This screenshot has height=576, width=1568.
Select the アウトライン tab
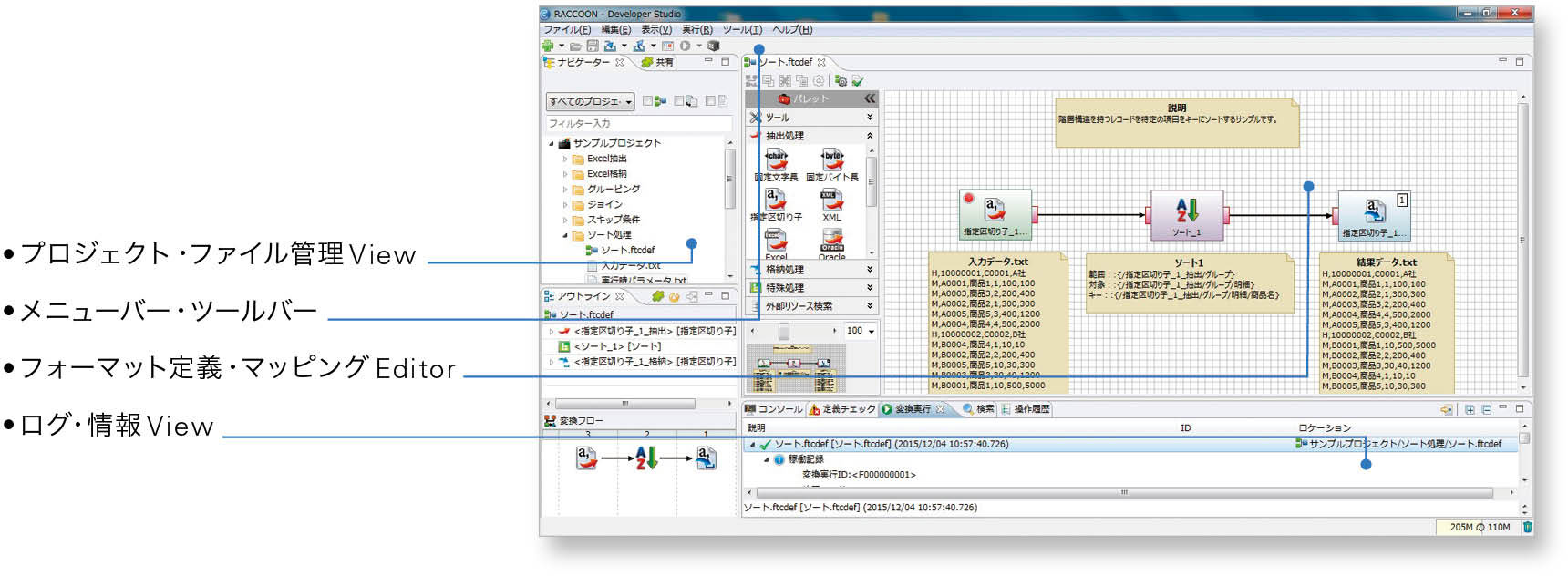tap(583, 296)
